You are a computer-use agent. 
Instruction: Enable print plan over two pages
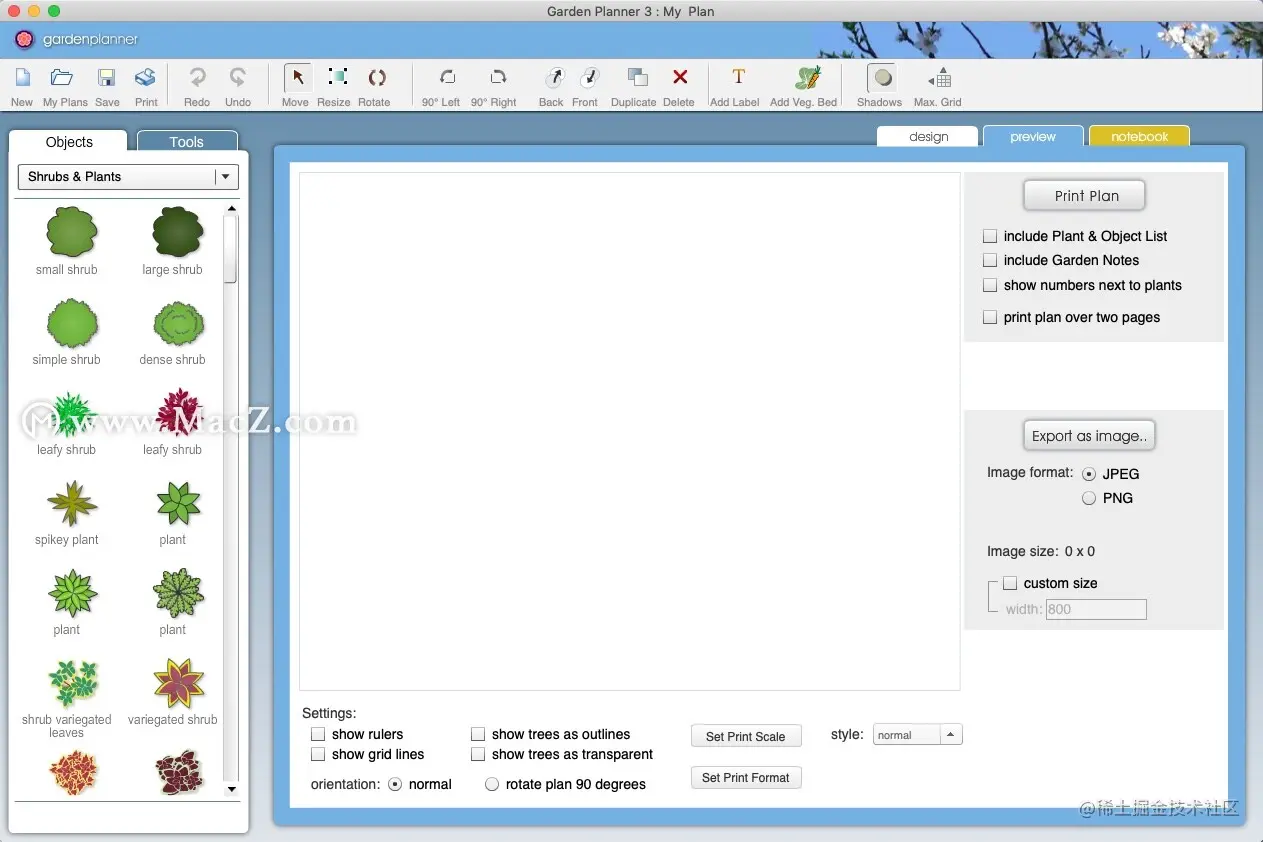[990, 317]
